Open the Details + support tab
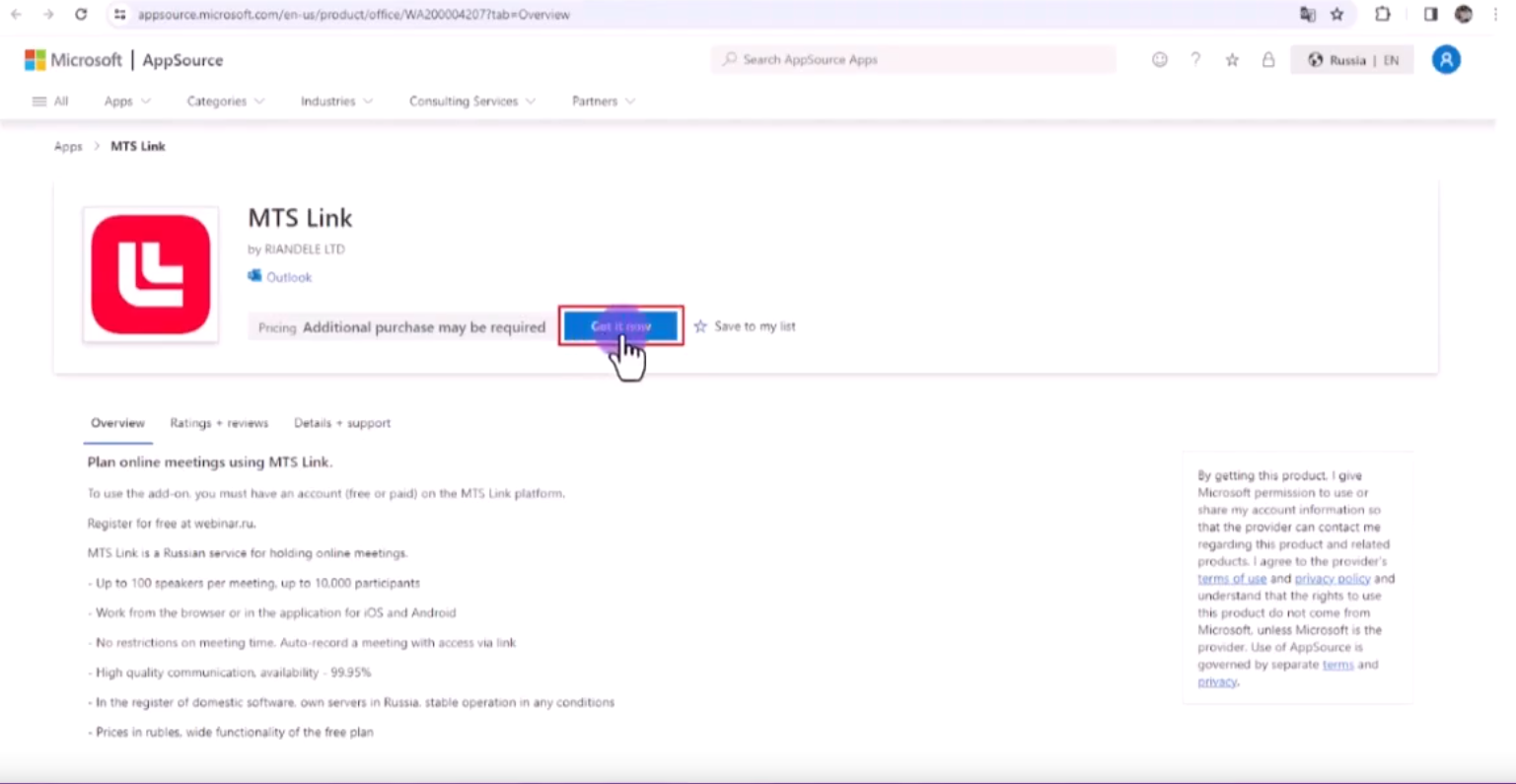 pyautogui.click(x=342, y=423)
